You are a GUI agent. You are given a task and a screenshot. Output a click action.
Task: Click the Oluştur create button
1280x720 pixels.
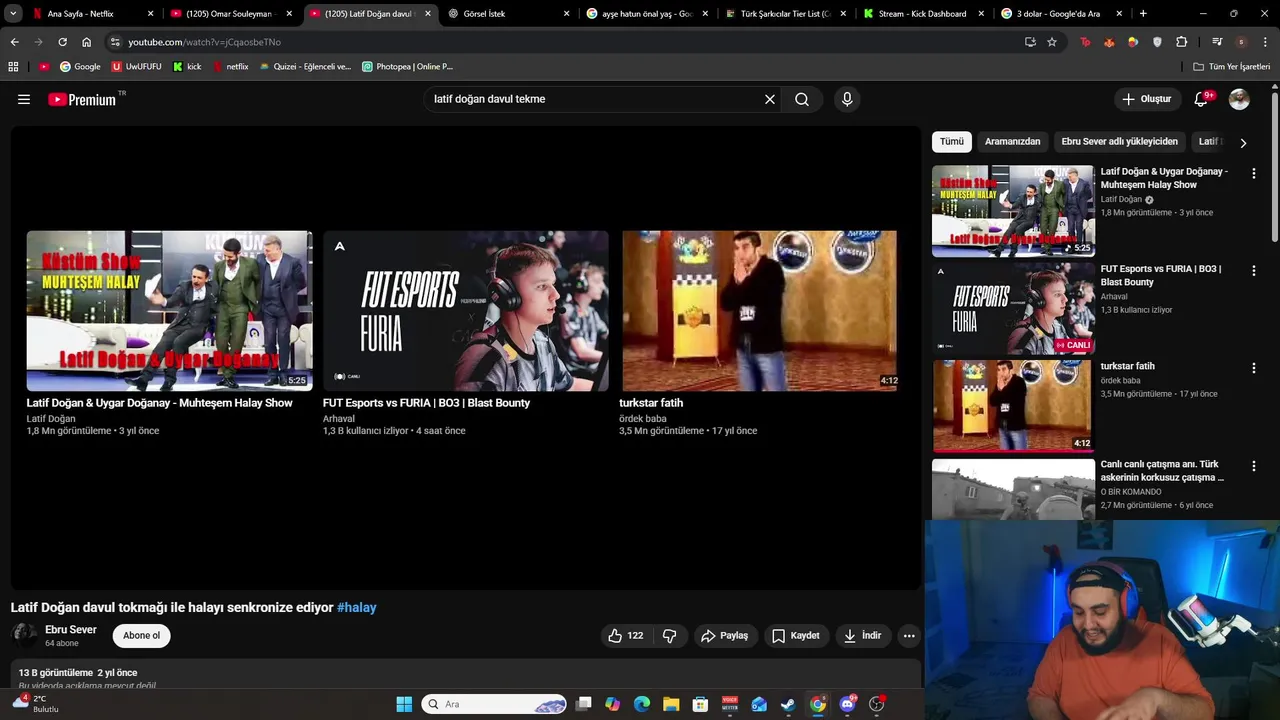(1146, 99)
